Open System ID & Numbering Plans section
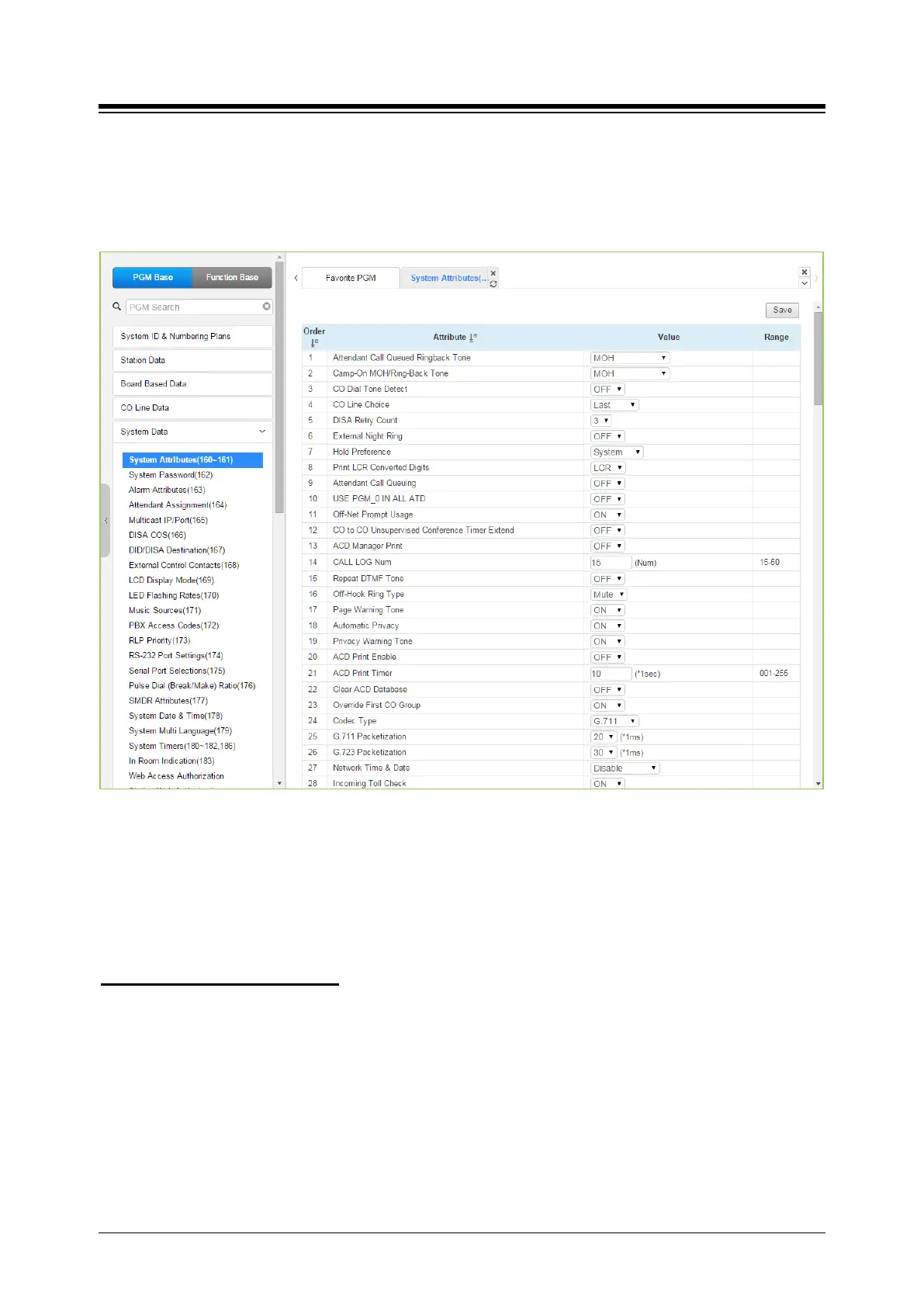924x1307 pixels. [192, 336]
